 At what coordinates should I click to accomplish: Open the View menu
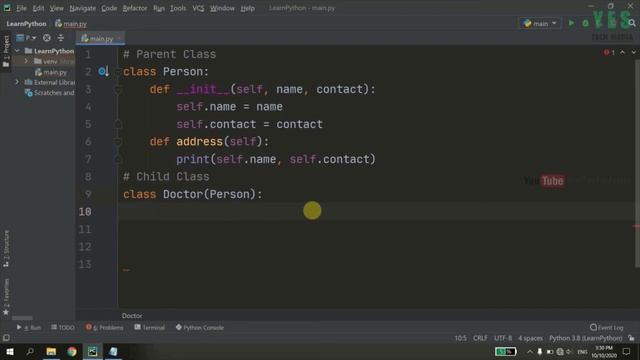(56, 8)
